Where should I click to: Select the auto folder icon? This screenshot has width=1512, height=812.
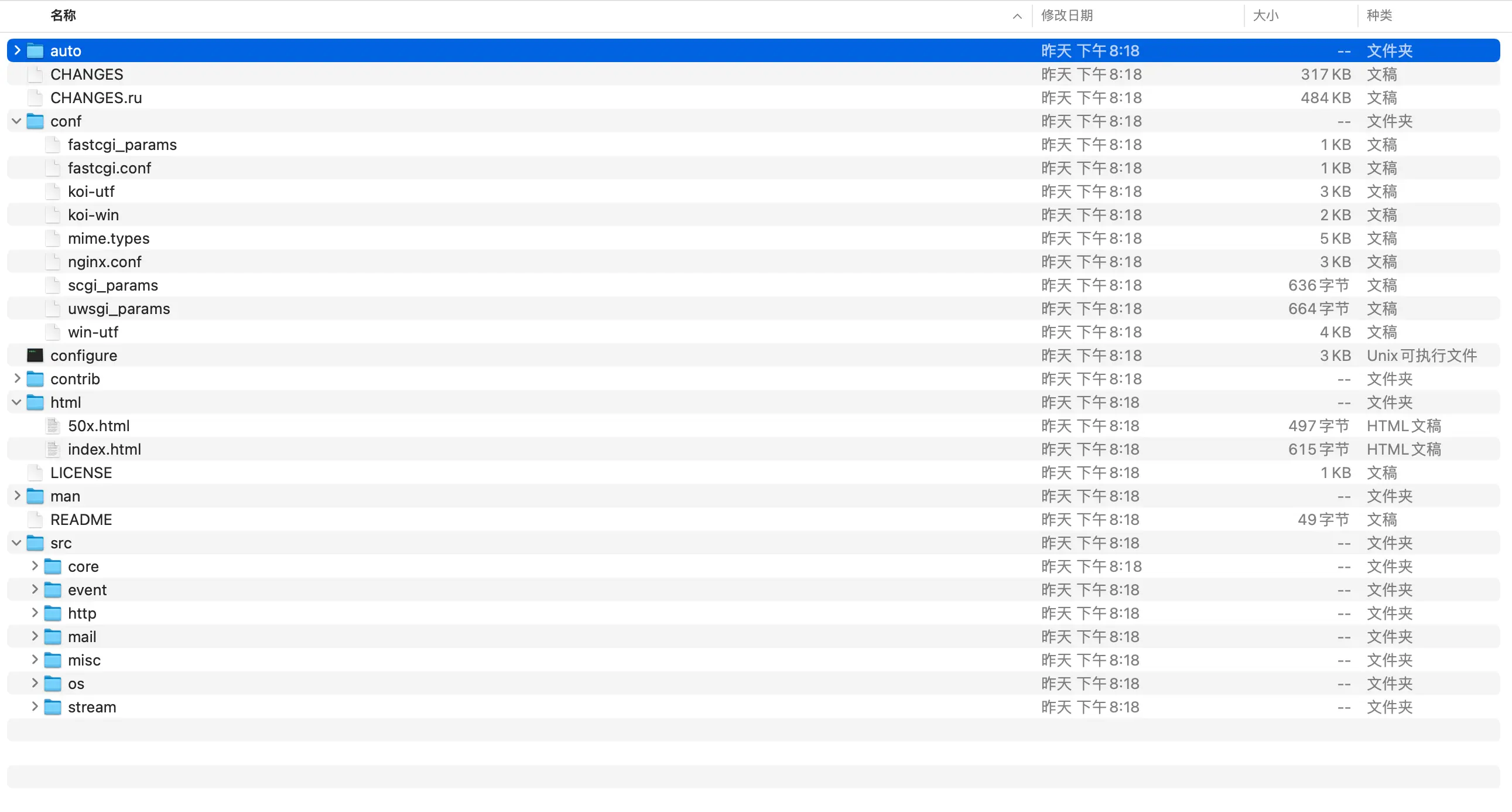pyautogui.click(x=35, y=50)
